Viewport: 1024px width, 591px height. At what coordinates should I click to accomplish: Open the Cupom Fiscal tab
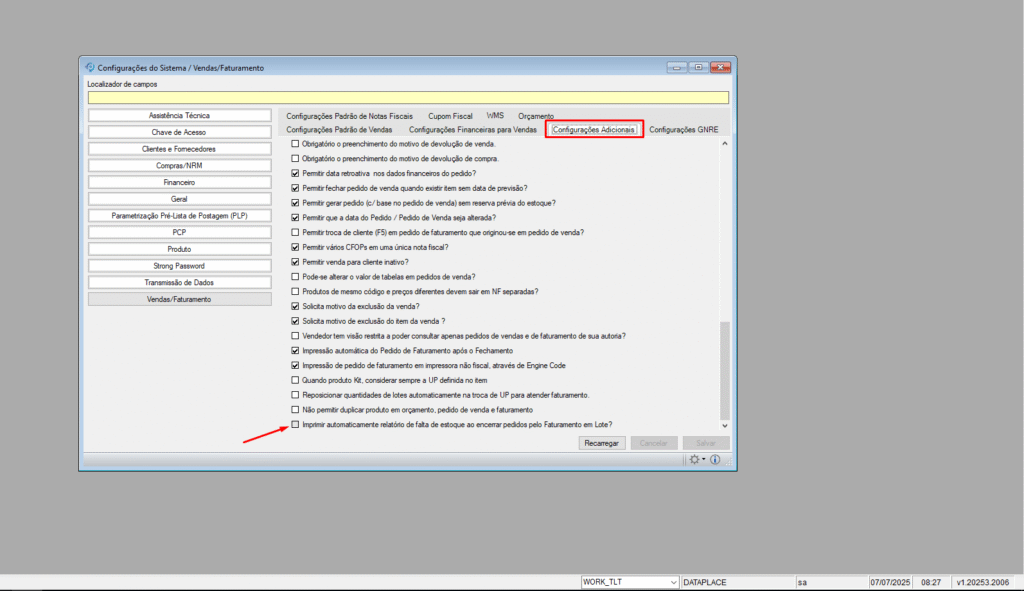450,116
